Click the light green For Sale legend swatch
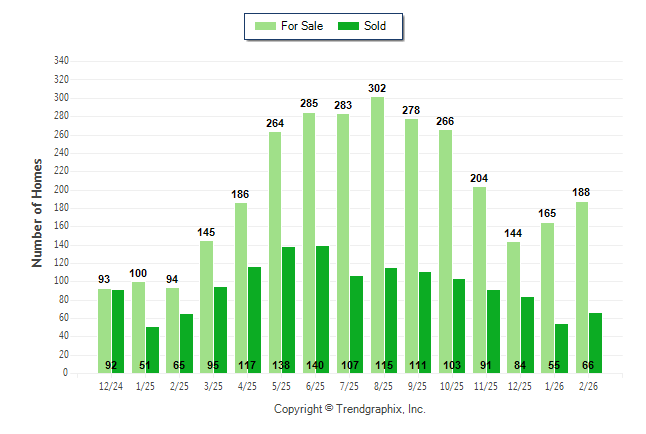The height and width of the screenshot is (434, 646). click(x=267, y=26)
